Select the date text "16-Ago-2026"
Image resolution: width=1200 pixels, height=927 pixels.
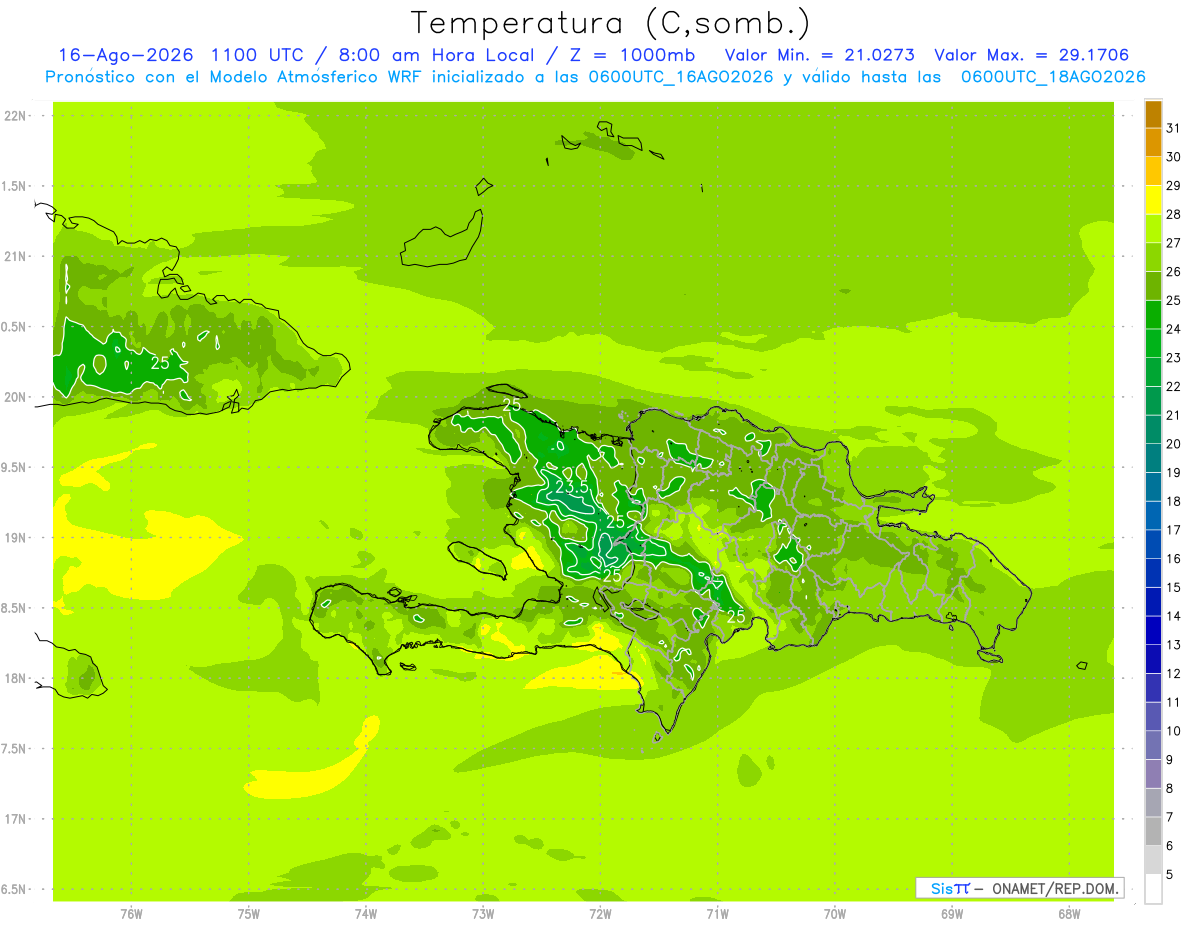point(126,55)
